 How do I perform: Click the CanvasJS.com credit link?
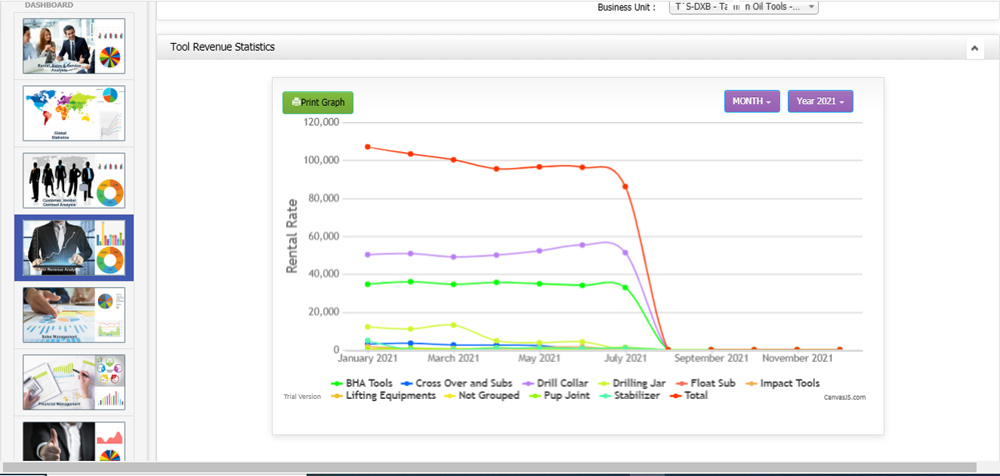[844, 397]
